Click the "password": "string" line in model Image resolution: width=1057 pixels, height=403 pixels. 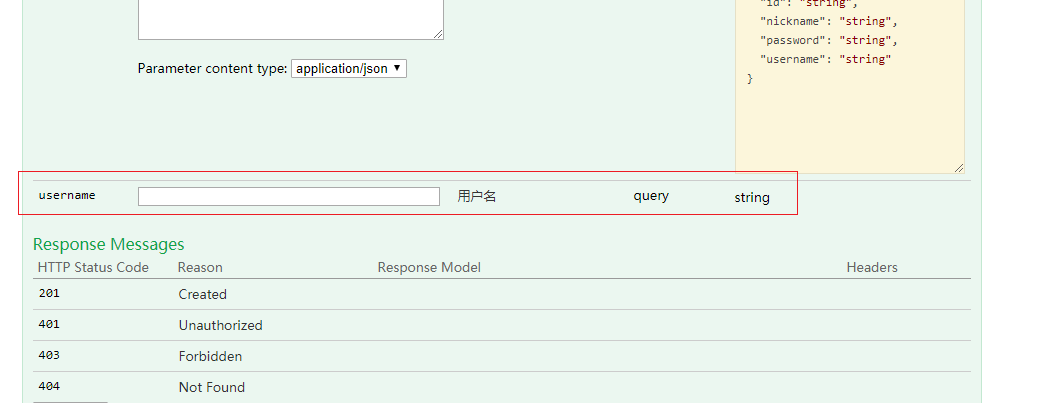[828, 40]
